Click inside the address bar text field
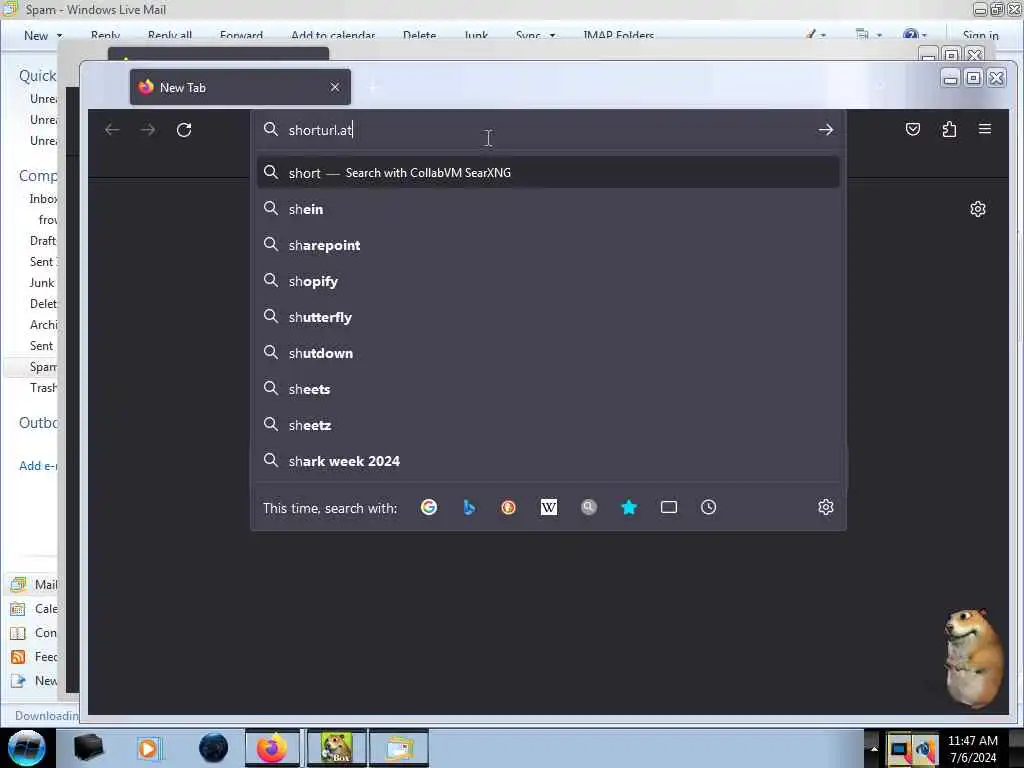1024x768 pixels. [x=549, y=130]
